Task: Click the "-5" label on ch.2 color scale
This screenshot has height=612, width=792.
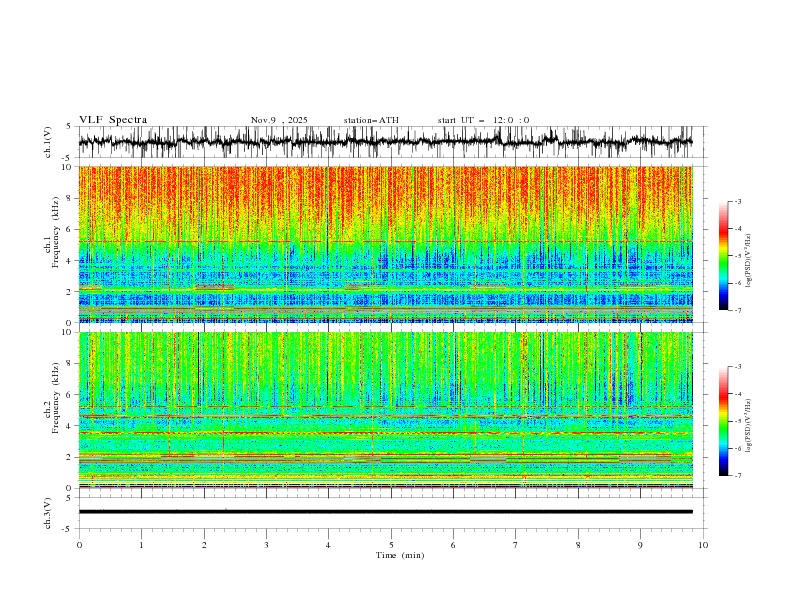Action: coord(738,421)
